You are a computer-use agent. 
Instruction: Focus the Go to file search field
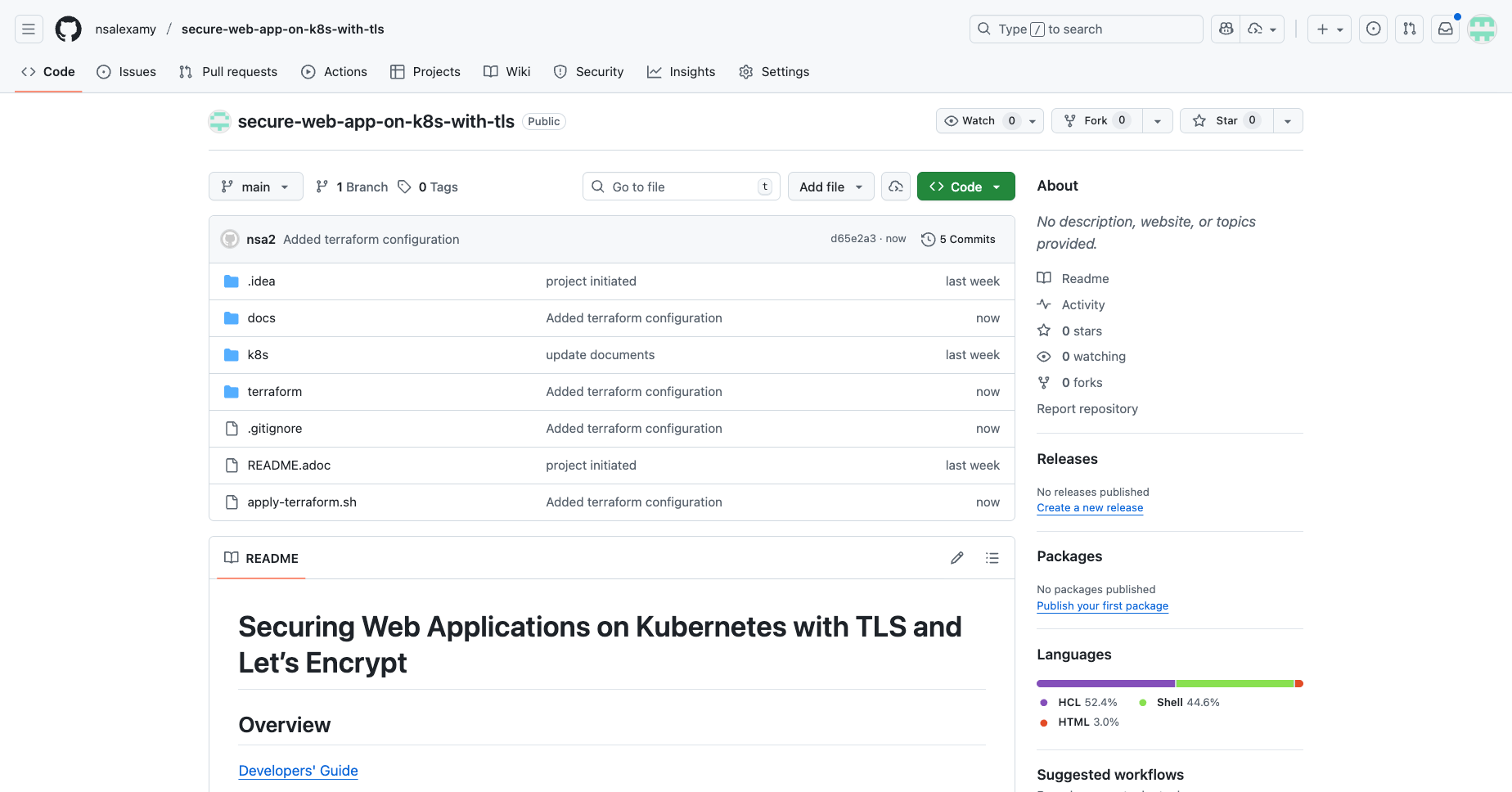click(681, 186)
